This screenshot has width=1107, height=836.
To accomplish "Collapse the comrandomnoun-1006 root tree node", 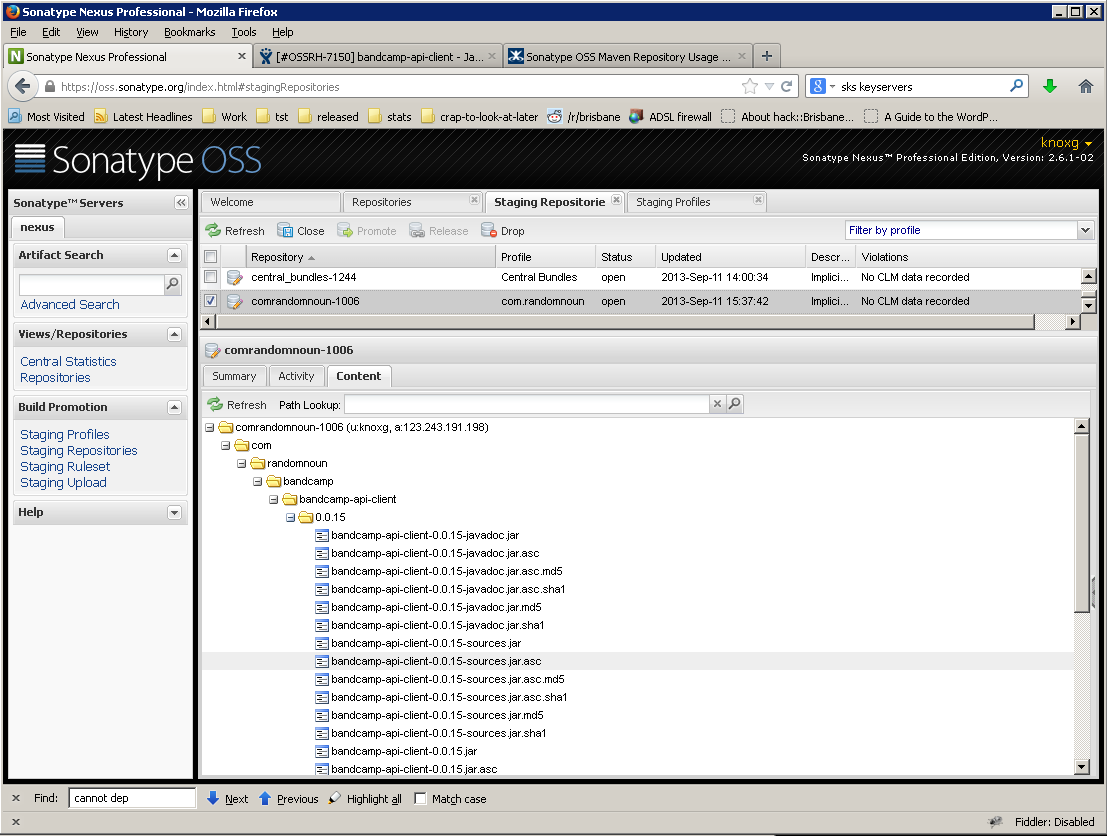I will (x=210, y=427).
